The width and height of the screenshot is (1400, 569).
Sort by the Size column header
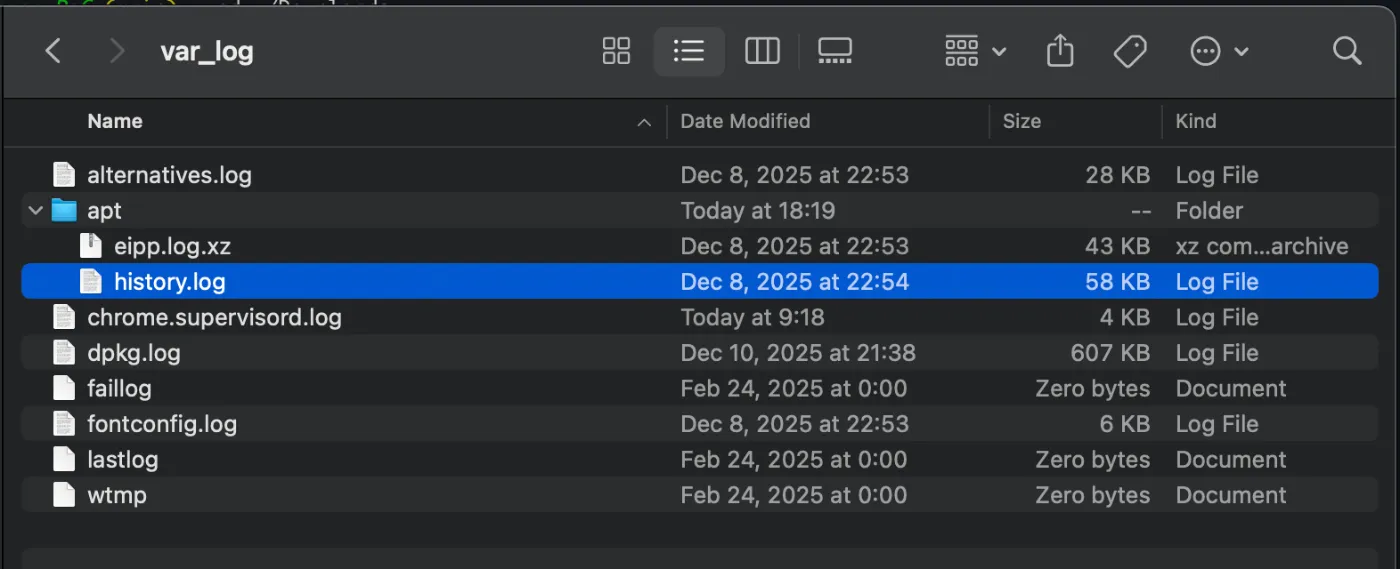point(1021,122)
